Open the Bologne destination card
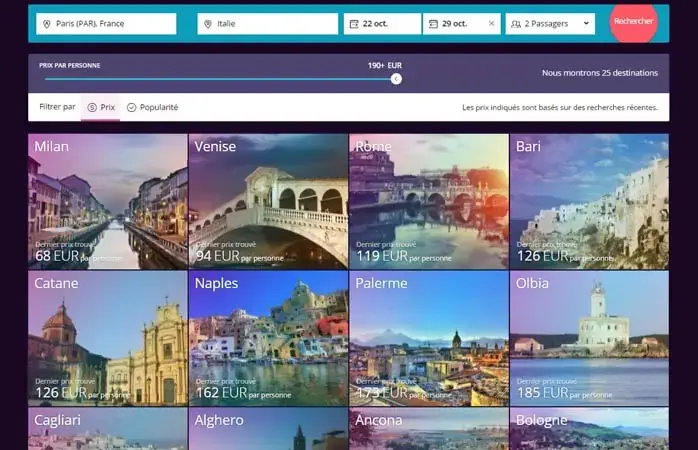Image resolution: width=698 pixels, height=450 pixels. [x=589, y=429]
